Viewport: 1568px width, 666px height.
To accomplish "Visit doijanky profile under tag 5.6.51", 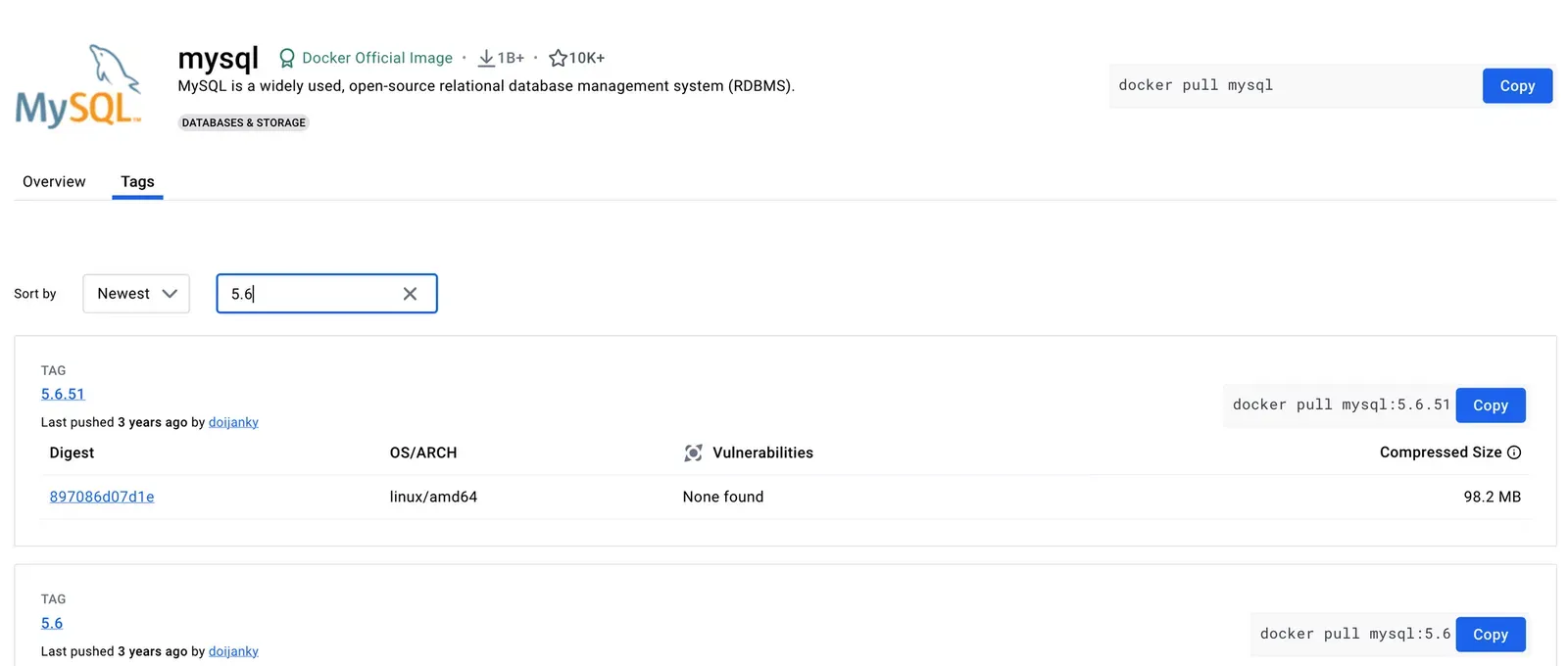I will pos(233,422).
